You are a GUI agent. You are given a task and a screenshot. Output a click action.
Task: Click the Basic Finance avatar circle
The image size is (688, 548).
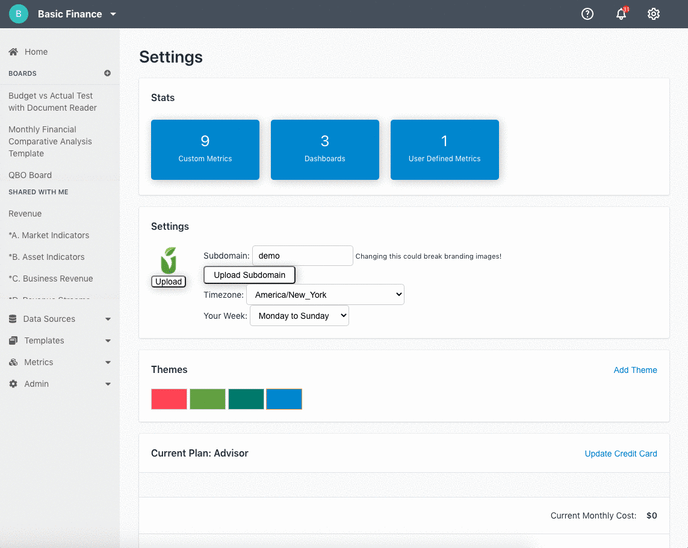click(x=18, y=14)
